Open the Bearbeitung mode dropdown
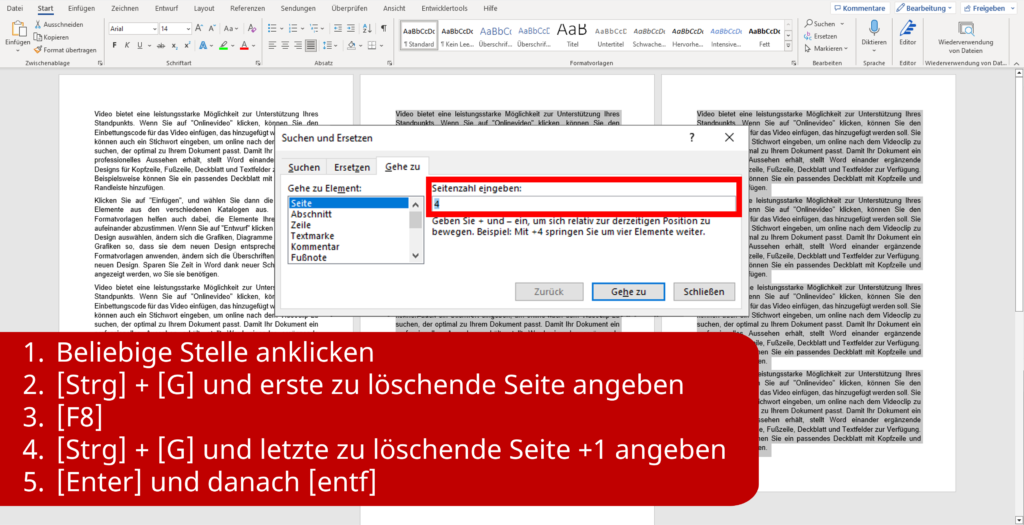This screenshot has height=525, width=1024. point(925,8)
